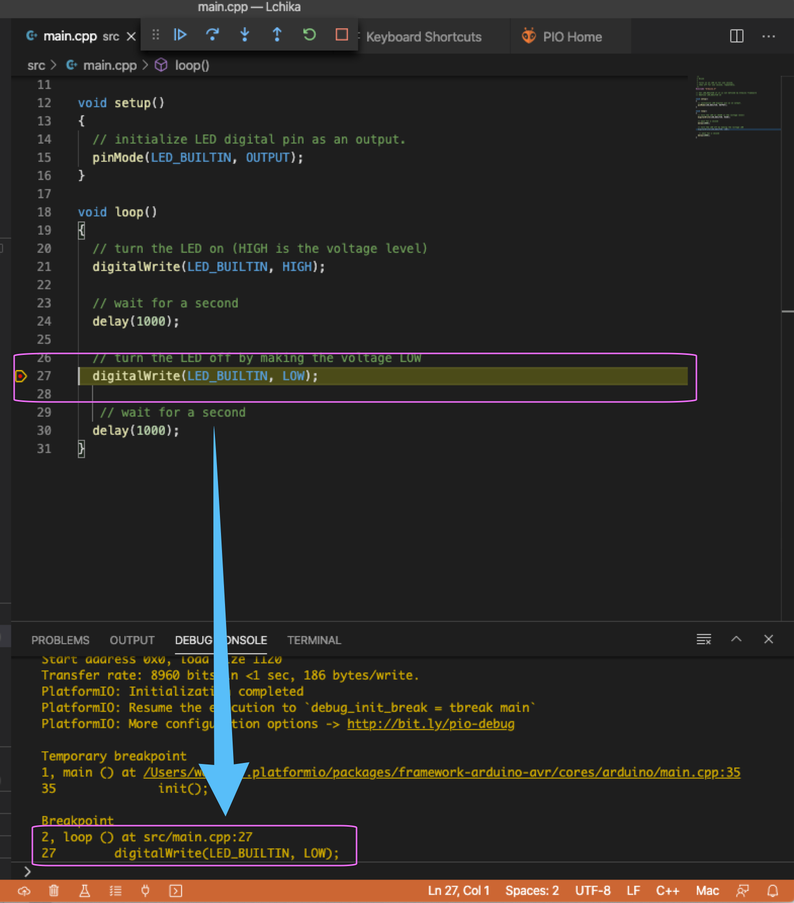Click the Step Out debug icon
Screen dimensions: 794x903
277,35
